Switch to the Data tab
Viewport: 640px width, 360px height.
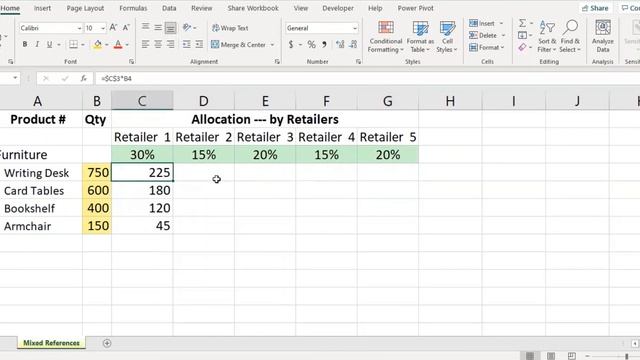coord(169,8)
